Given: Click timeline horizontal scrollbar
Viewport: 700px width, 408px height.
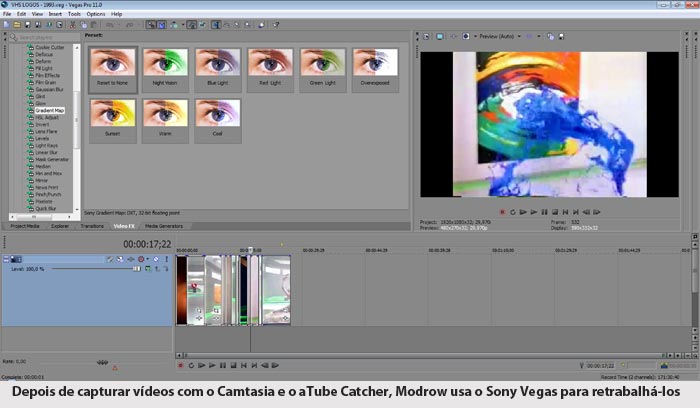Looking at the screenshot, I should click(424, 356).
